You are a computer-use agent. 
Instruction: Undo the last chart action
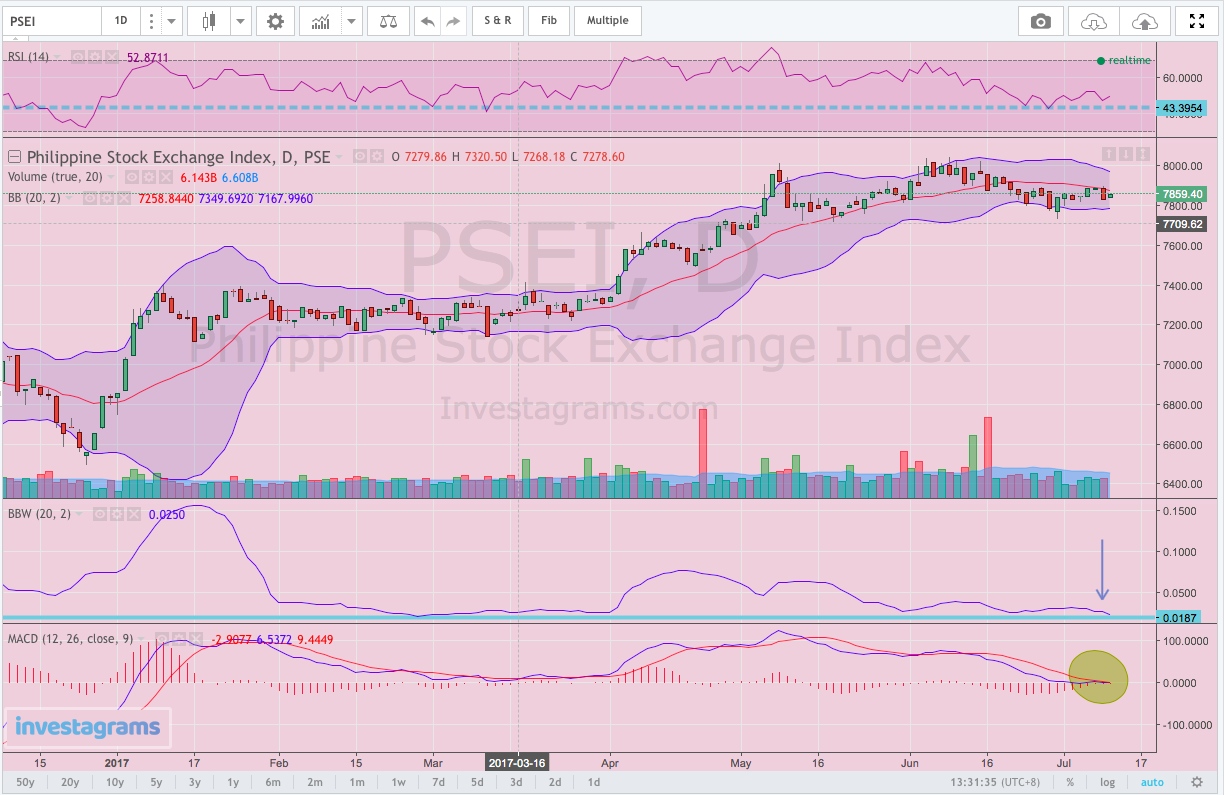[x=427, y=20]
